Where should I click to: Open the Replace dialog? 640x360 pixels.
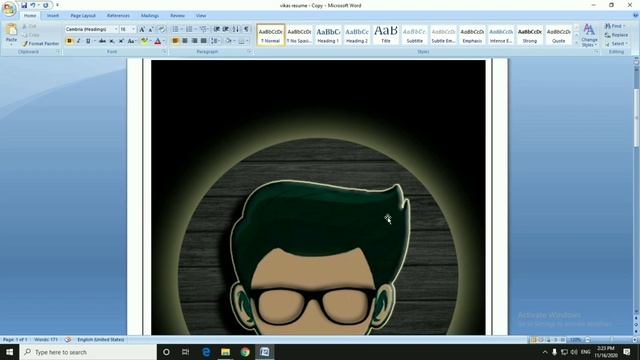[617, 35]
